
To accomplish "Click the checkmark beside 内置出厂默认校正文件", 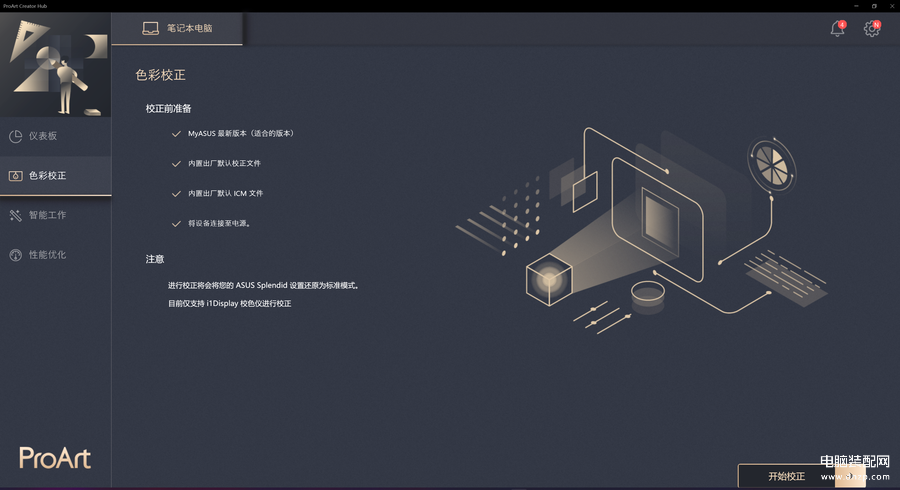I will (176, 164).
